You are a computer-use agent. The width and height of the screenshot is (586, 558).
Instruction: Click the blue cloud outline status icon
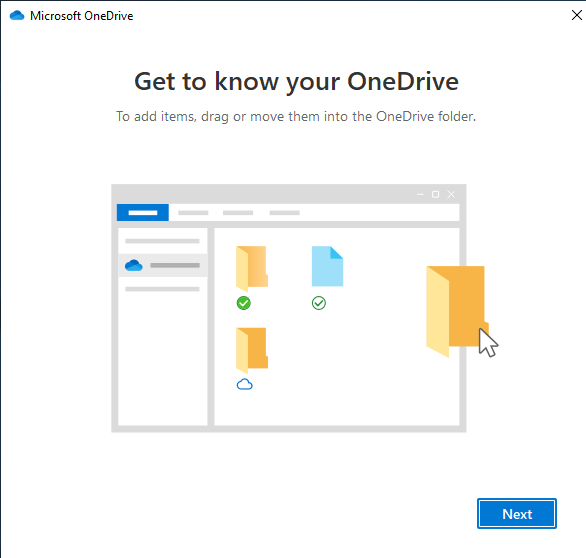[245, 385]
